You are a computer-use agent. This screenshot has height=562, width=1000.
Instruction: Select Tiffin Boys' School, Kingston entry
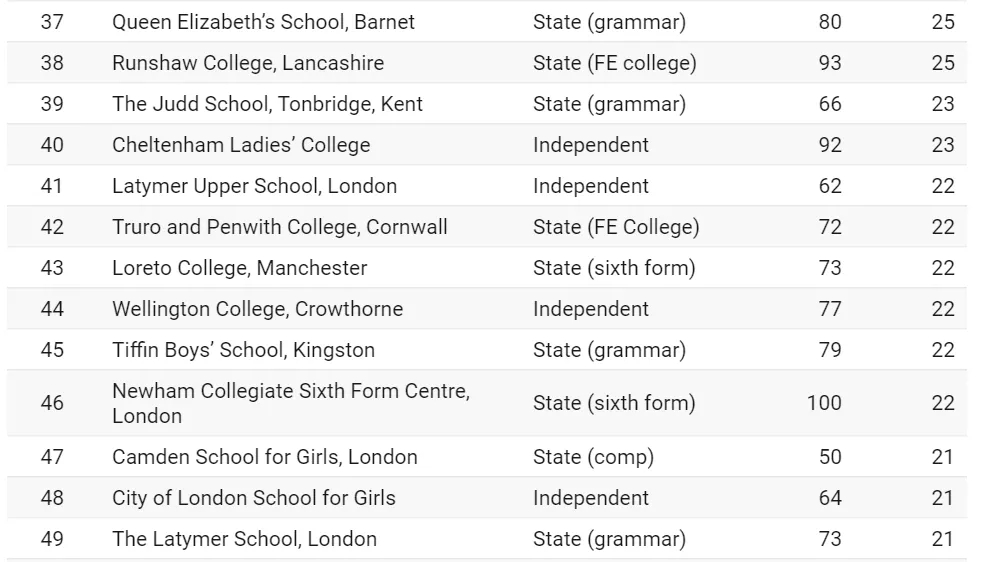[x=244, y=350]
